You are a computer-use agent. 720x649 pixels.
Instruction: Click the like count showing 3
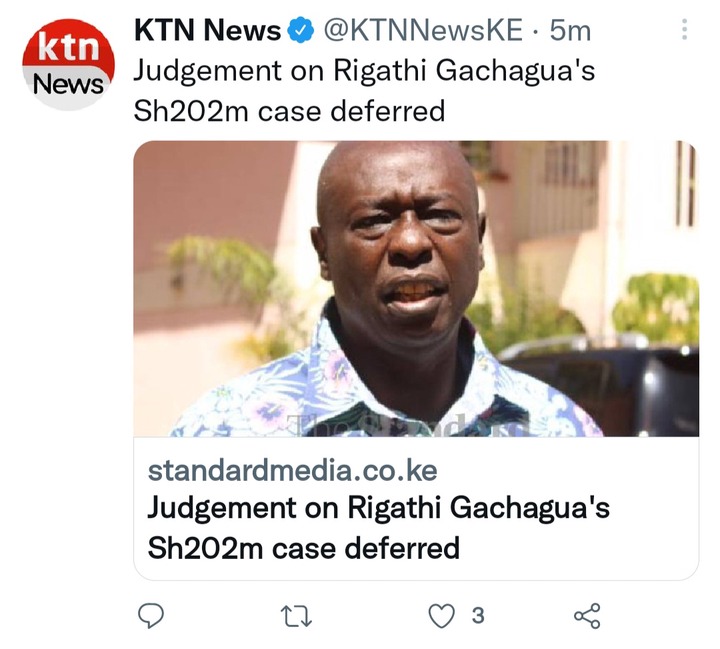coord(478,615)
